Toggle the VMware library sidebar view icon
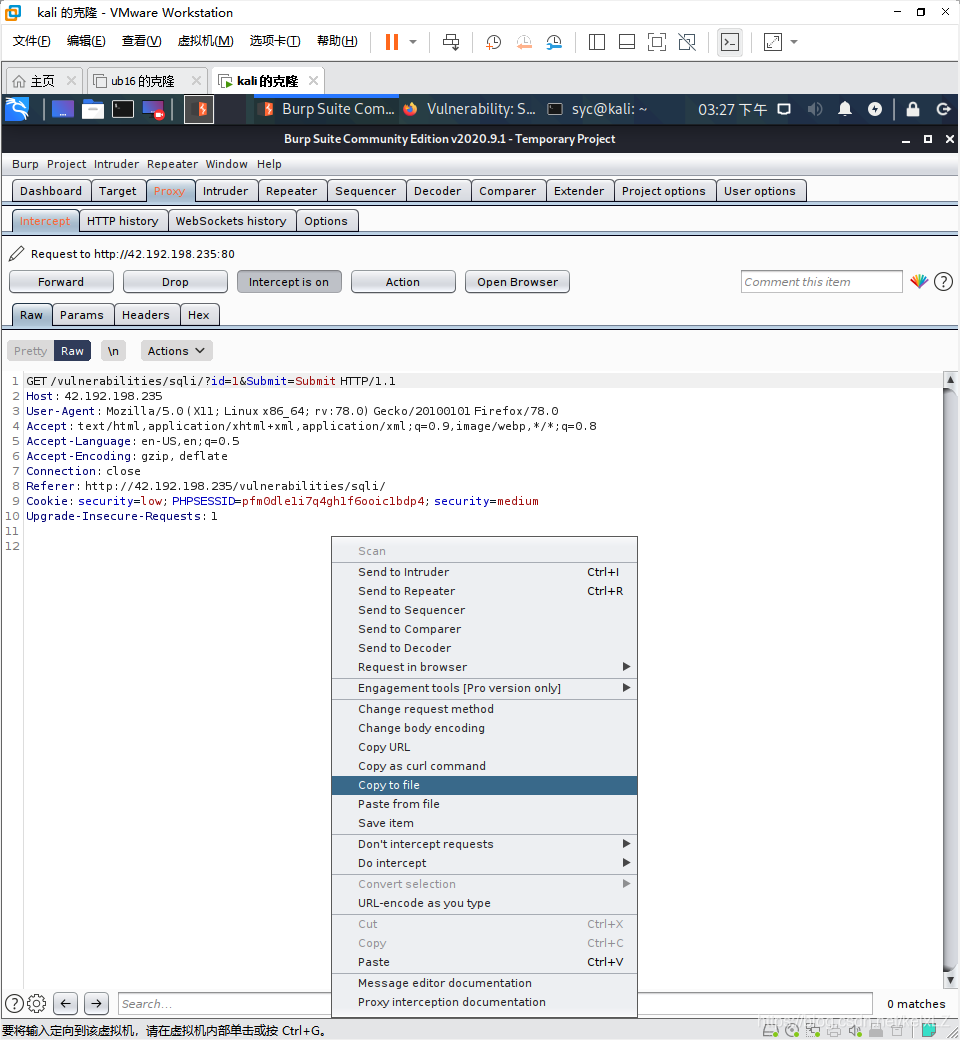 596,42
